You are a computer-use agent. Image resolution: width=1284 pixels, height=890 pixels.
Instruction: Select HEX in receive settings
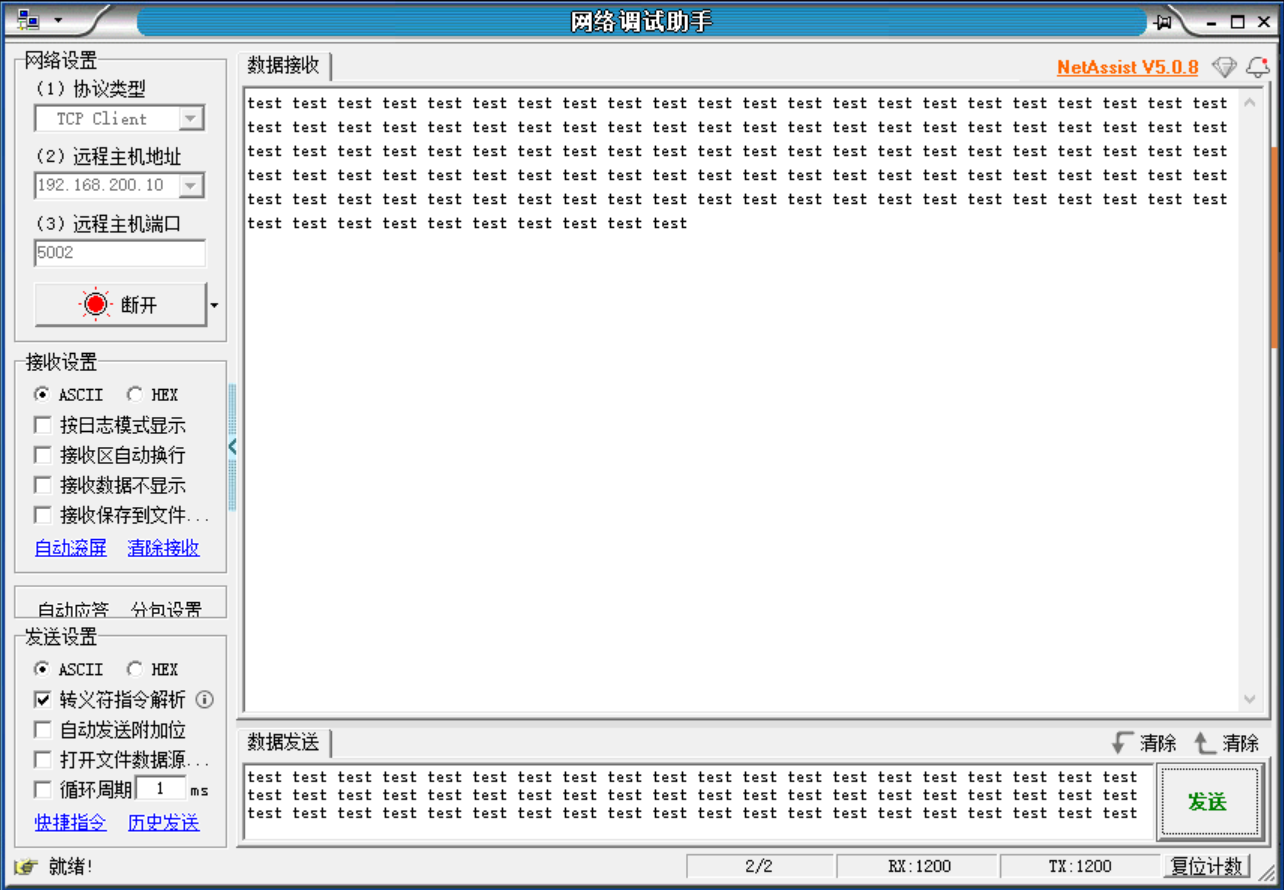click(x=152, y=394)
